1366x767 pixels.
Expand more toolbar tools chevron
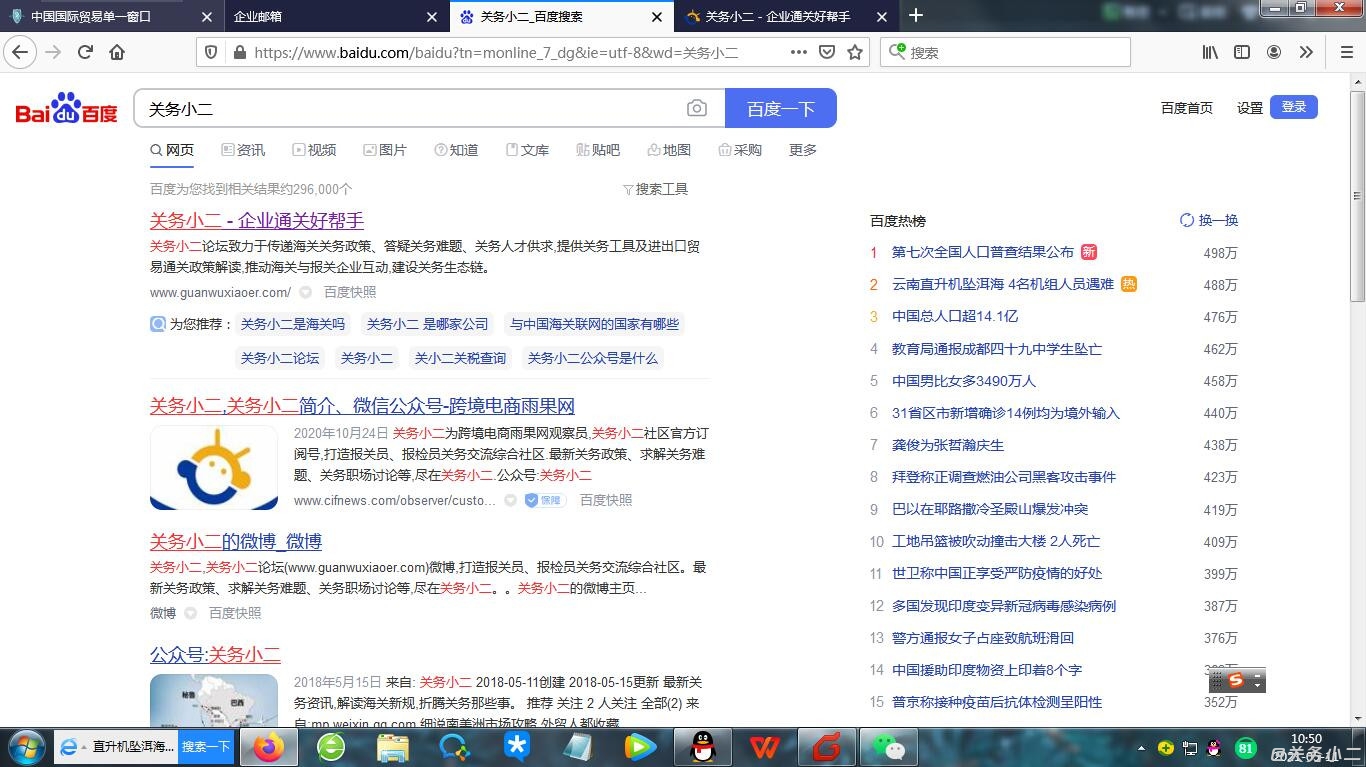click(1306, 52)
